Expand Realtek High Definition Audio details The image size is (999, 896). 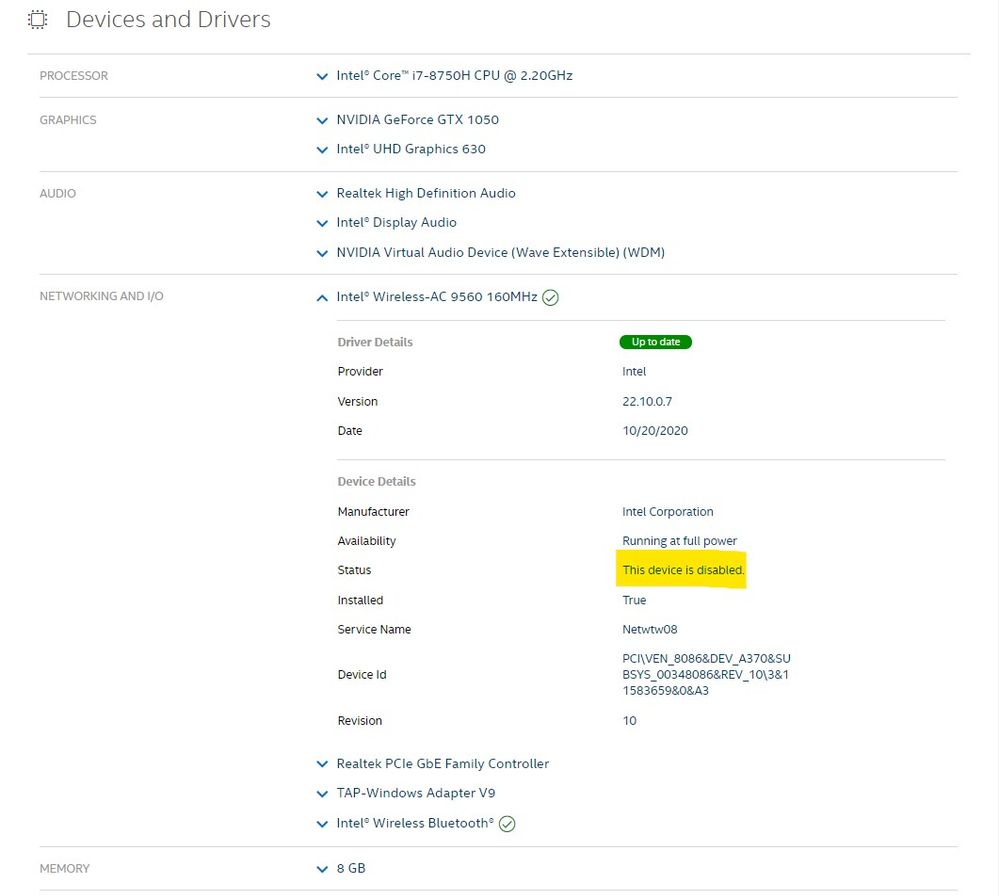pos(322,194)
